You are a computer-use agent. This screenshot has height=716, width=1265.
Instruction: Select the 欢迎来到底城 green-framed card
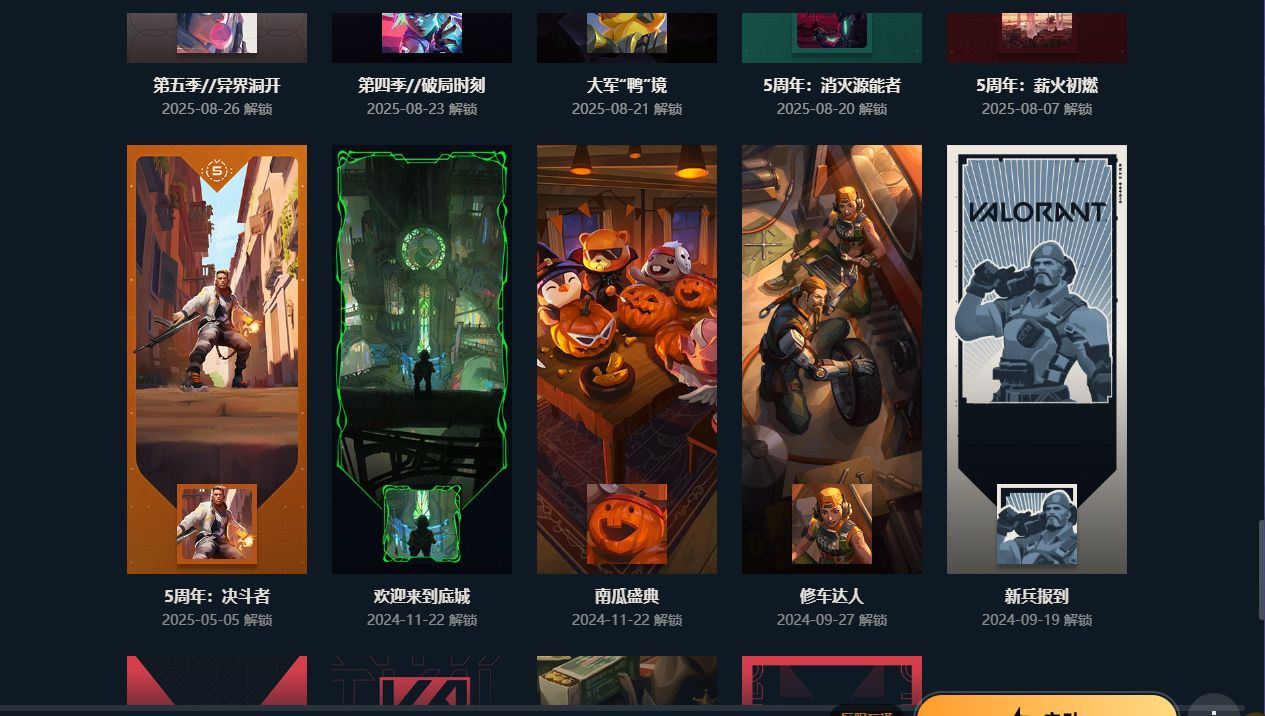tap(422, 359)
